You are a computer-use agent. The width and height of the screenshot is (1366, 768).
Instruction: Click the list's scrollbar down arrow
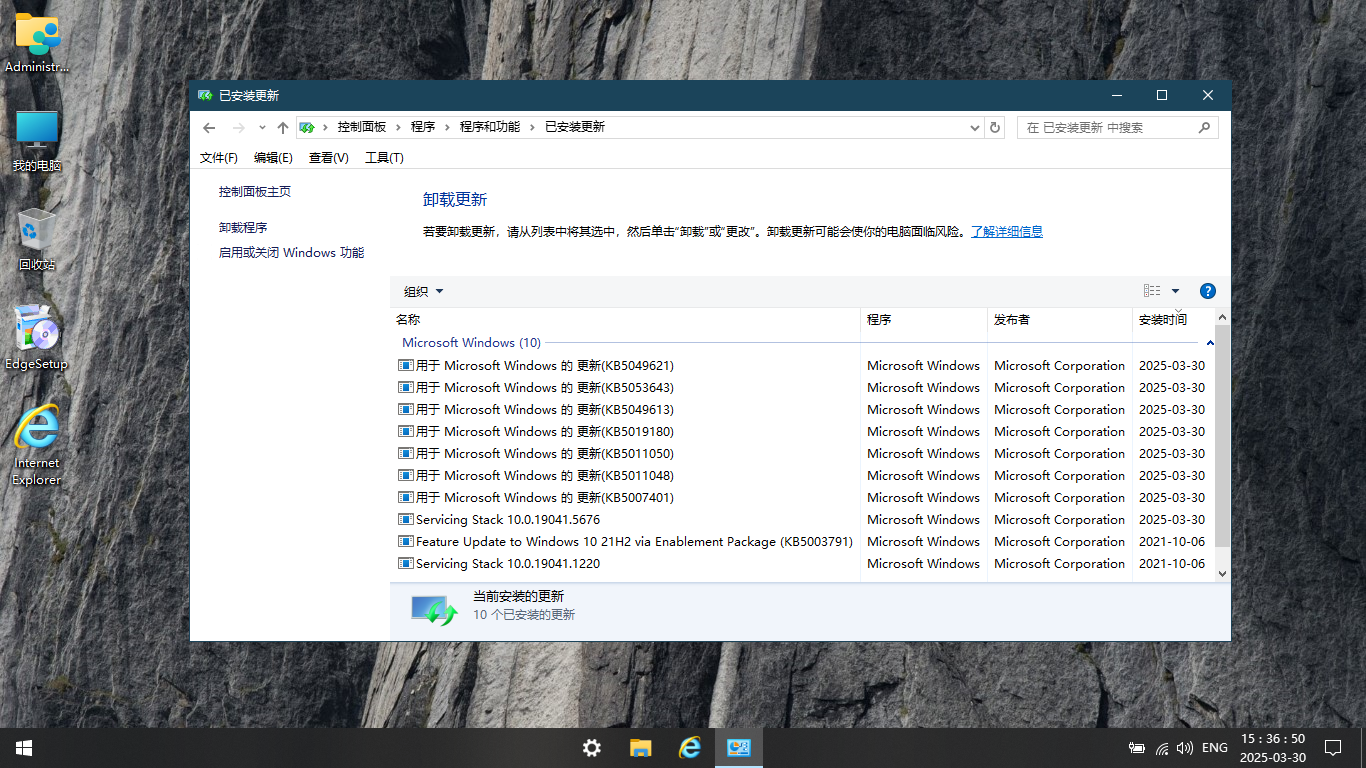pos(1222,573)
